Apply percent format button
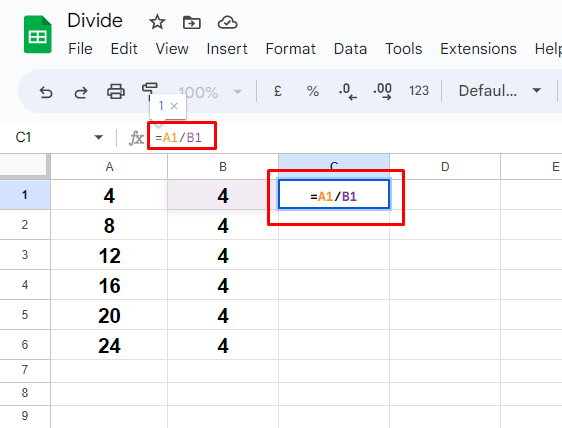The image size is (562, 428). (x=313, y=91)
